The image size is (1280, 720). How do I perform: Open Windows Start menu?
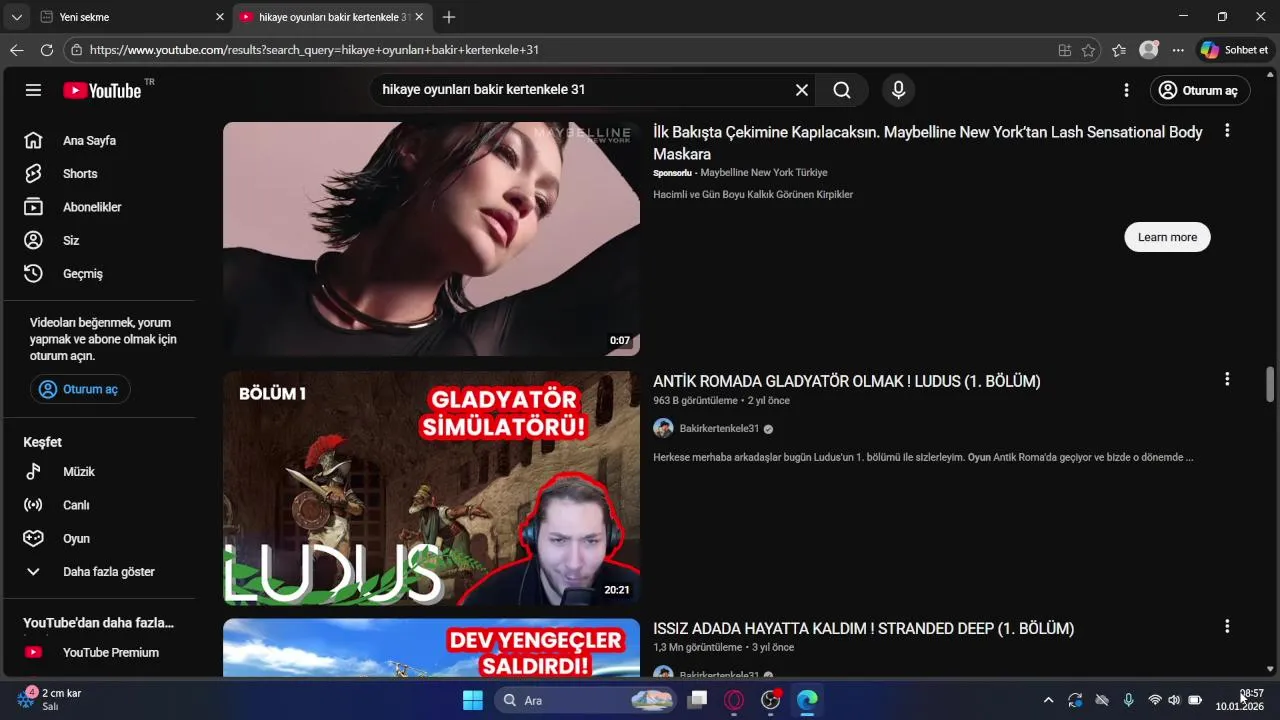point(472,700)
